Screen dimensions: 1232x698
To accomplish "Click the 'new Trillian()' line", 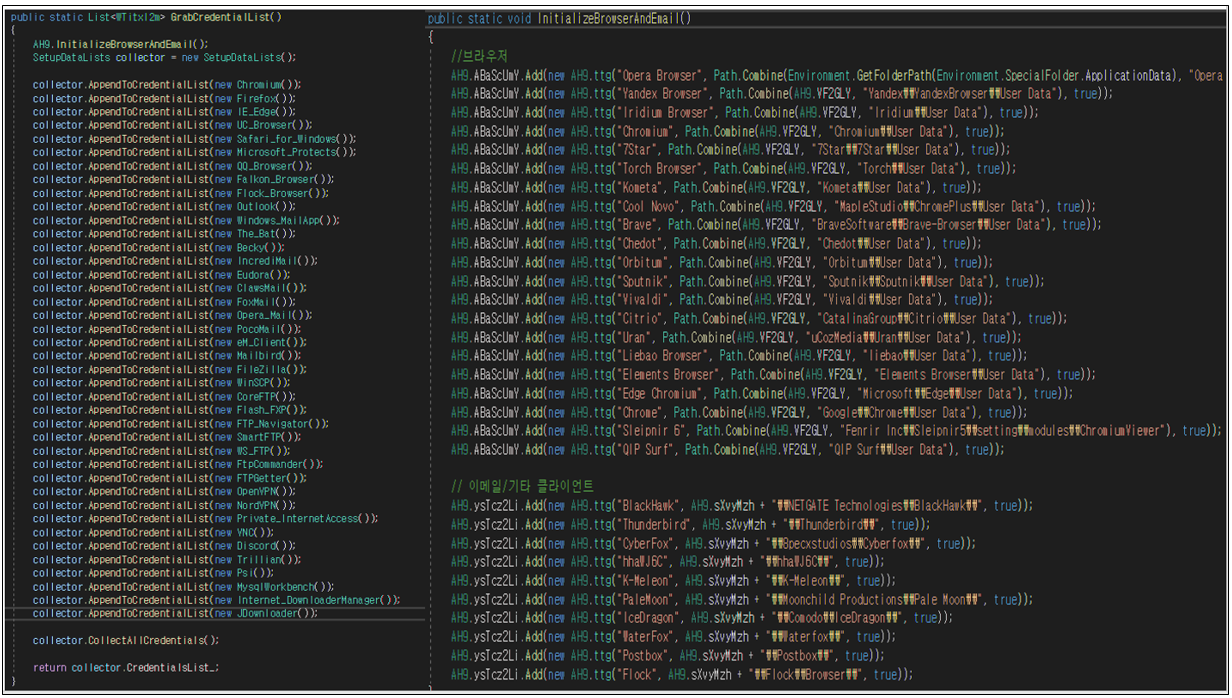I will pos(167,559).
